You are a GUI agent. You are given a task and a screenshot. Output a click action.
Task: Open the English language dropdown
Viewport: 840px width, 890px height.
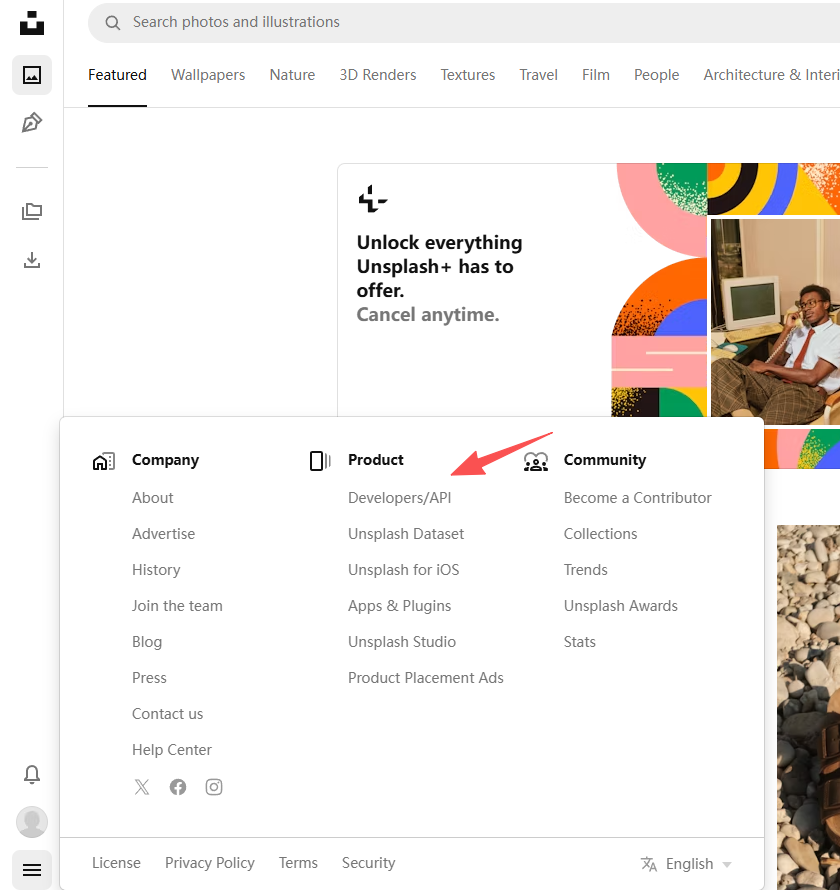point(686,863)
